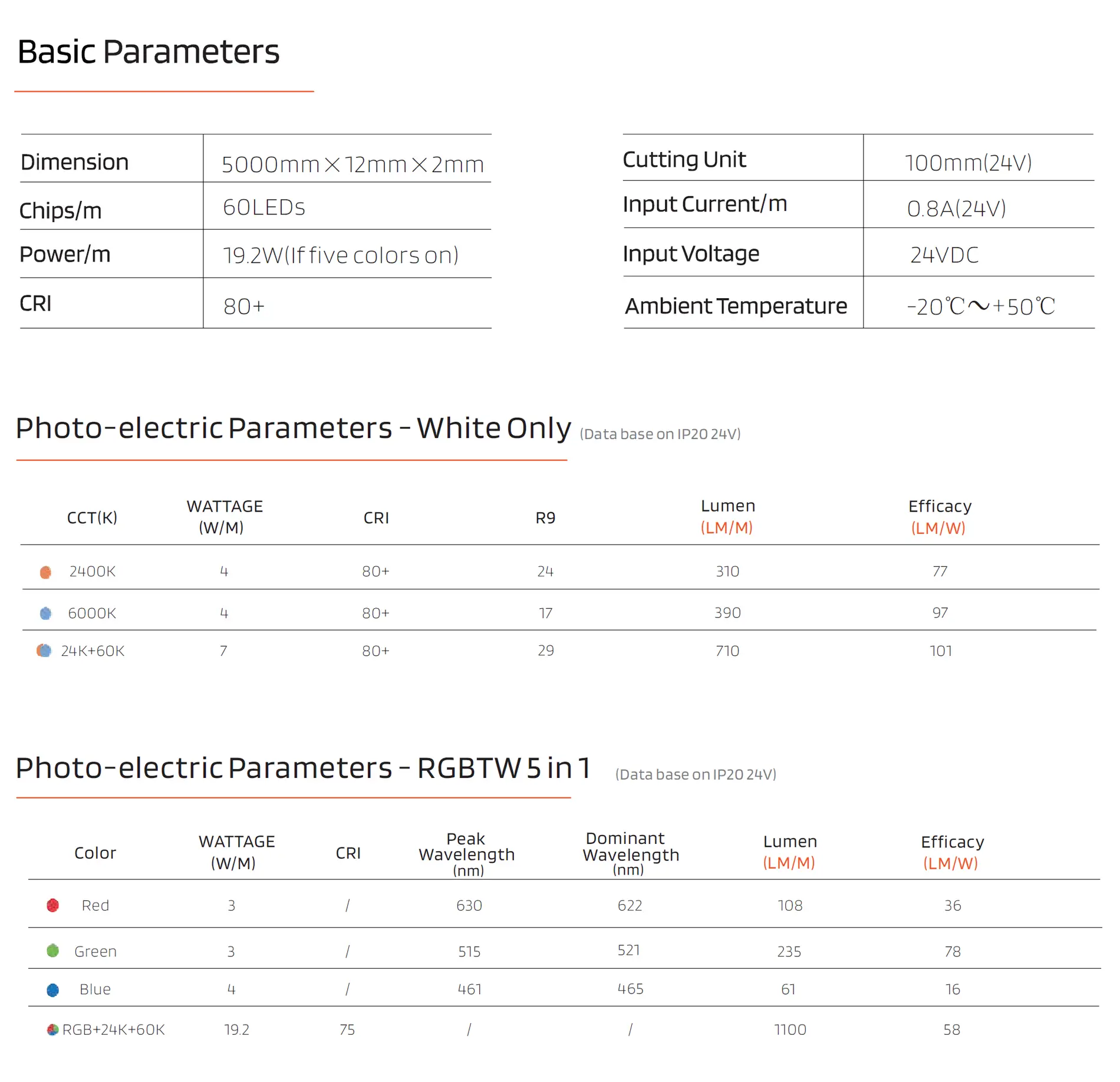Select Green dominant wavelength 521

[629, 951]
